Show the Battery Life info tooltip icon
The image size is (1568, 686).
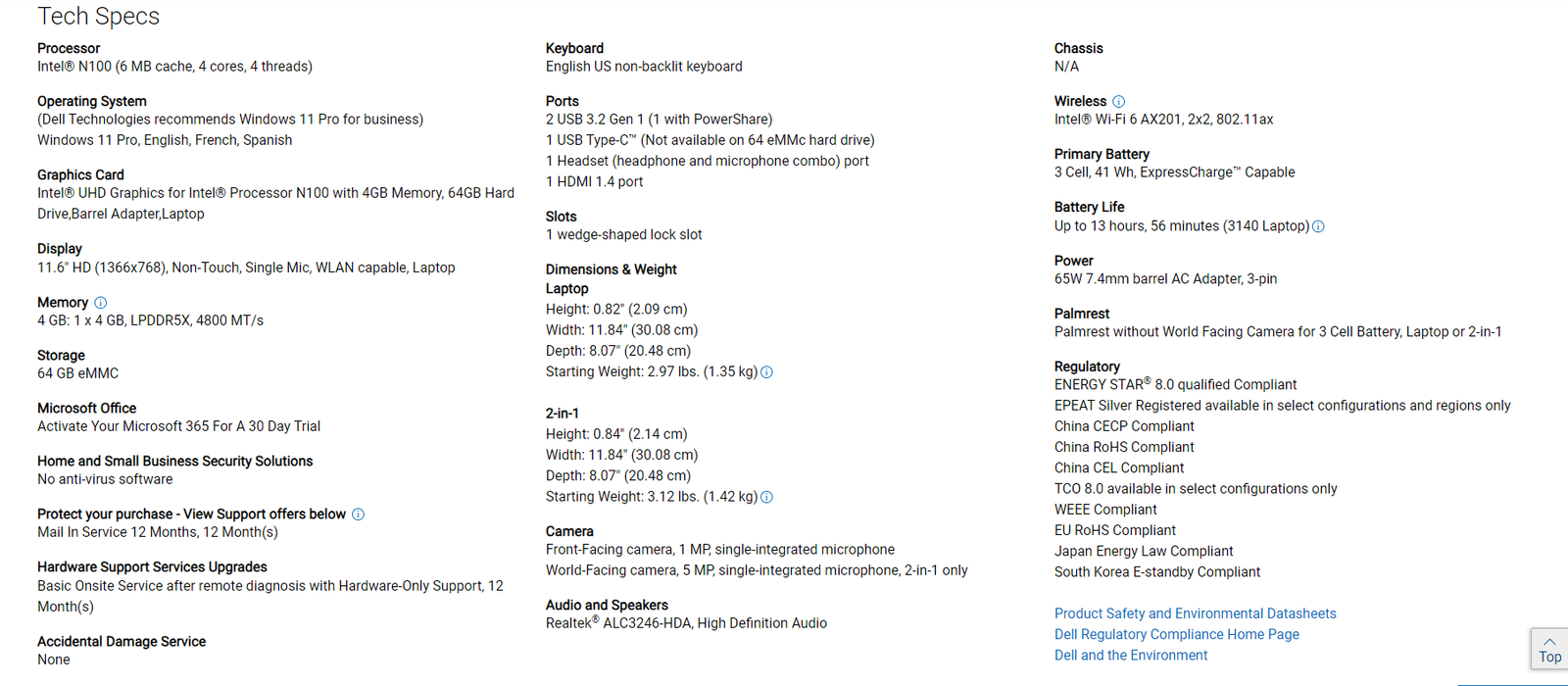tap(1318, 226)
